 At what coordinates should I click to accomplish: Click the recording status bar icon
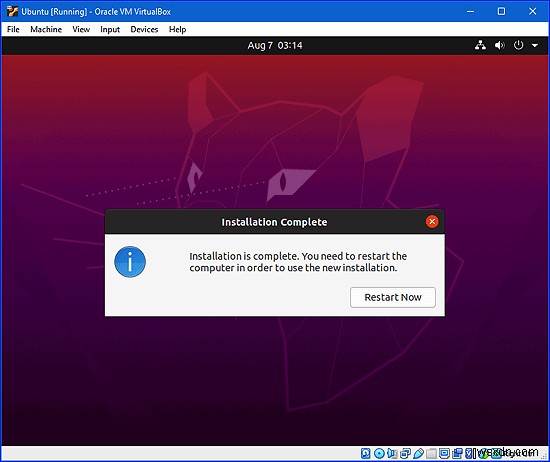[x=457, y=453]
